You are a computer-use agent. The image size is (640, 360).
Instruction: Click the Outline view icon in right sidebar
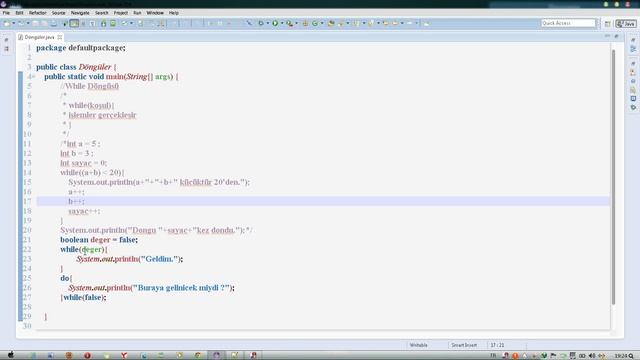pyautogui.click(x=633, y=49)
